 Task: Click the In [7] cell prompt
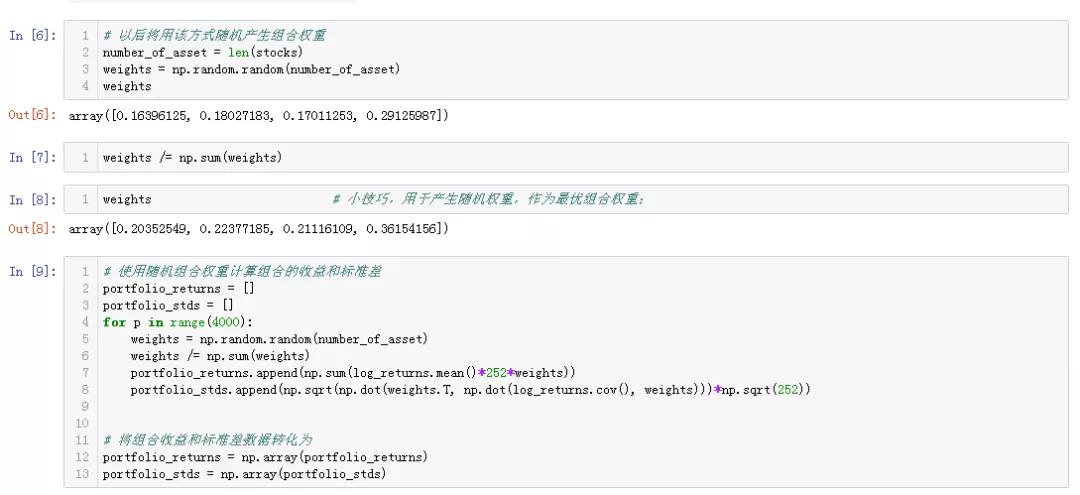[33, 158]
